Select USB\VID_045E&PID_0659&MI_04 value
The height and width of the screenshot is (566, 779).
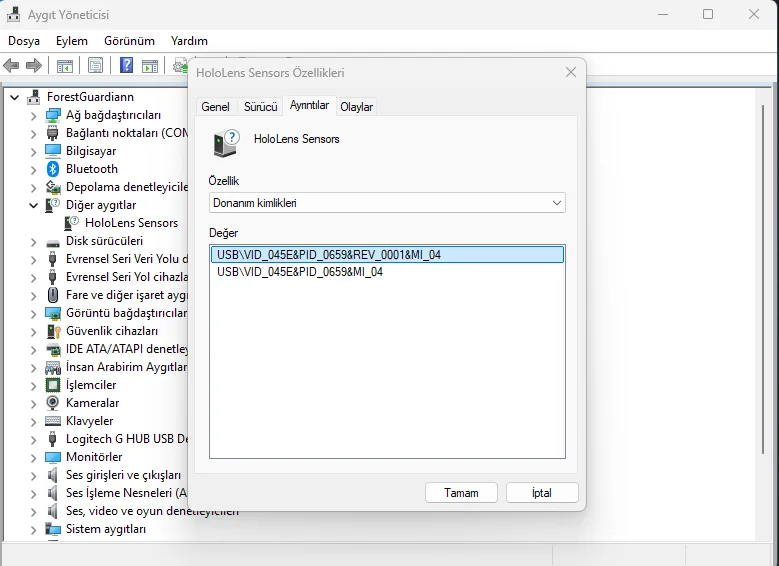click(x=300, y=272)
